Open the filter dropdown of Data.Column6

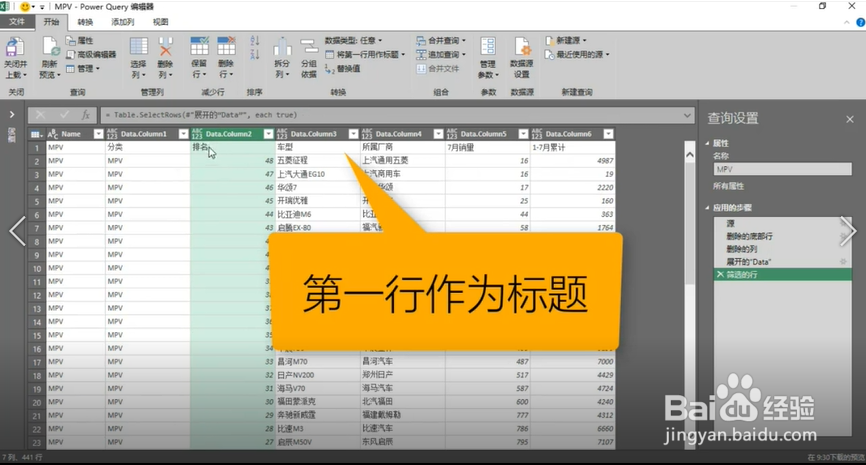pos(609,134)
